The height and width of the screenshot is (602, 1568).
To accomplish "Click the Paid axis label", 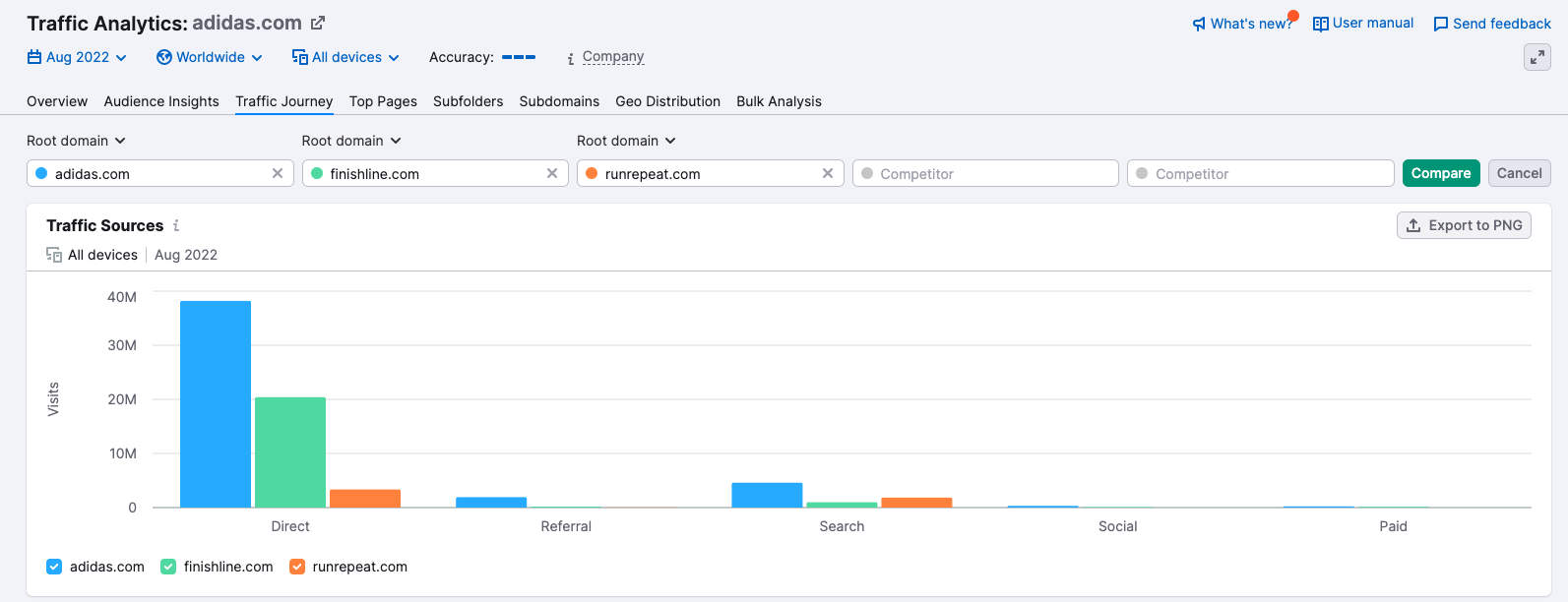I will point(1394,526).
